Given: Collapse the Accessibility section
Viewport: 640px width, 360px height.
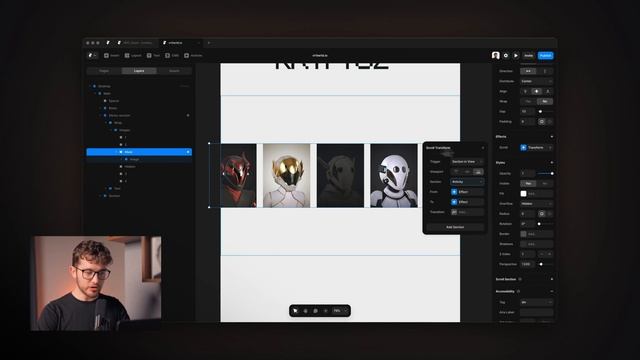Looking at the screenshot, I should tap(552, 291).
